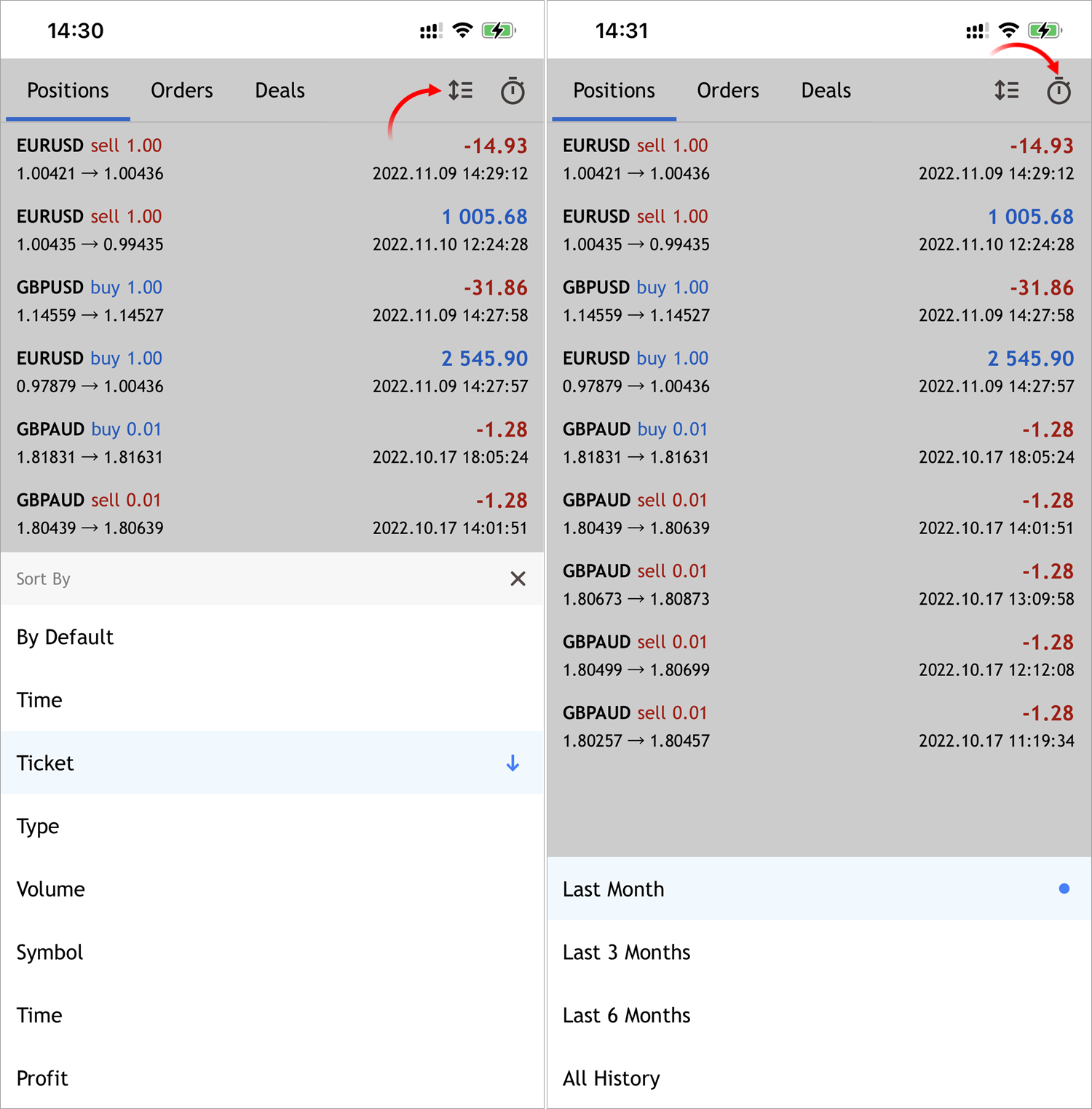Open the sort options icon in left panel

point(460,90)
